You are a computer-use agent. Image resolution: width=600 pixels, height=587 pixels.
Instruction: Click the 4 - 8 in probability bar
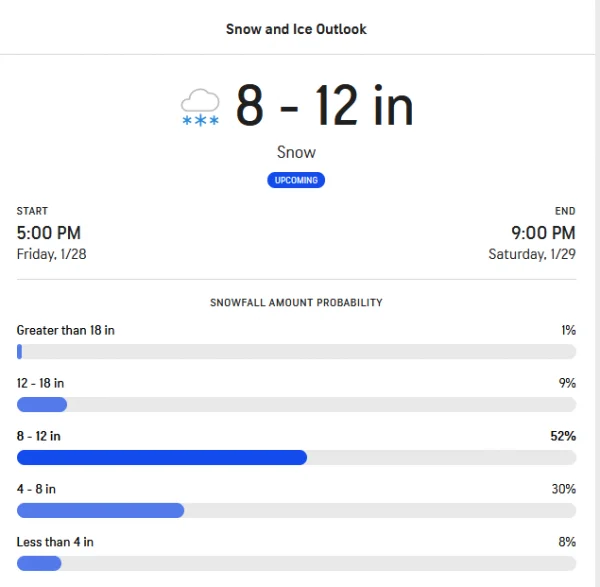[x=297, y=510]
